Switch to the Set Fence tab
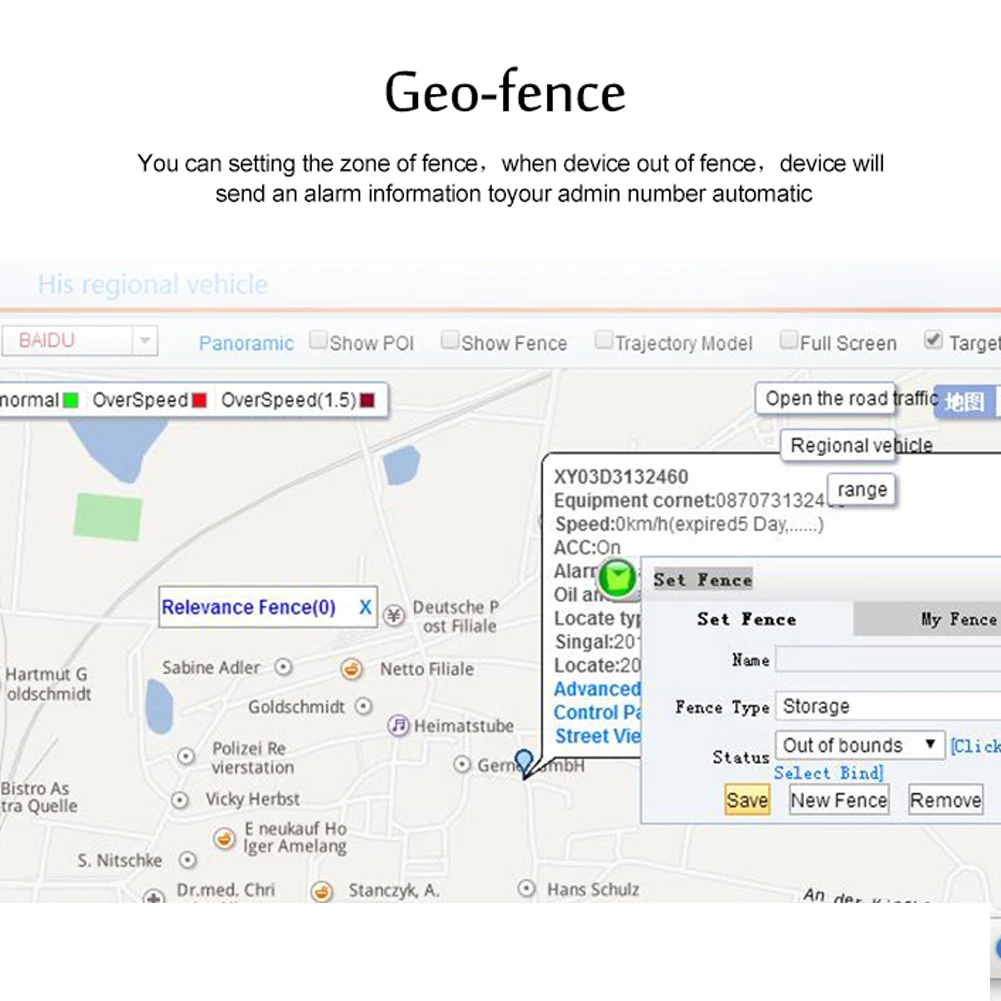1001x1001 pixels. pos(746,619)
